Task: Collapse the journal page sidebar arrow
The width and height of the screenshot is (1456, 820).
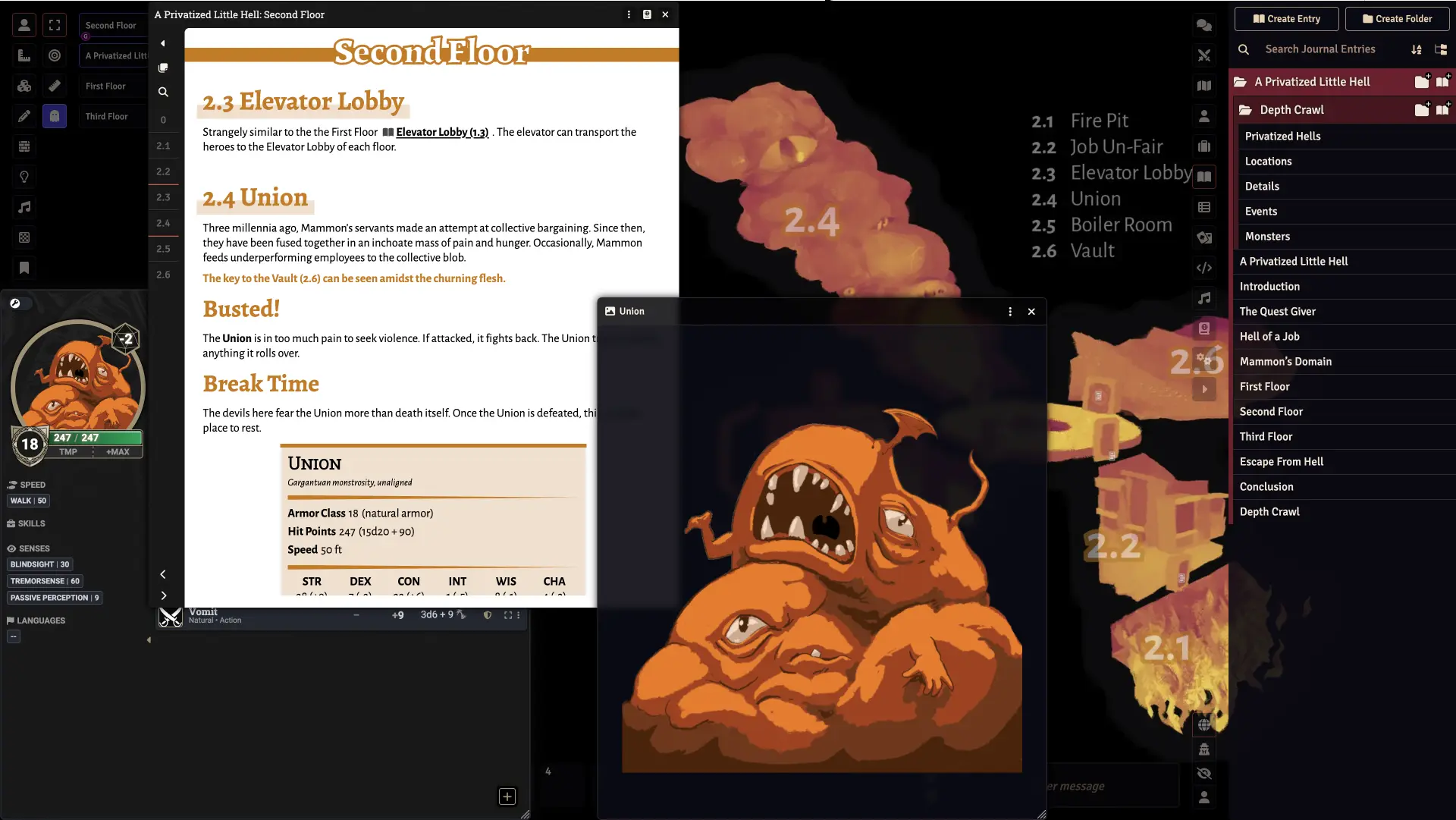Action: pyautogui.click(x=163, y=43)
